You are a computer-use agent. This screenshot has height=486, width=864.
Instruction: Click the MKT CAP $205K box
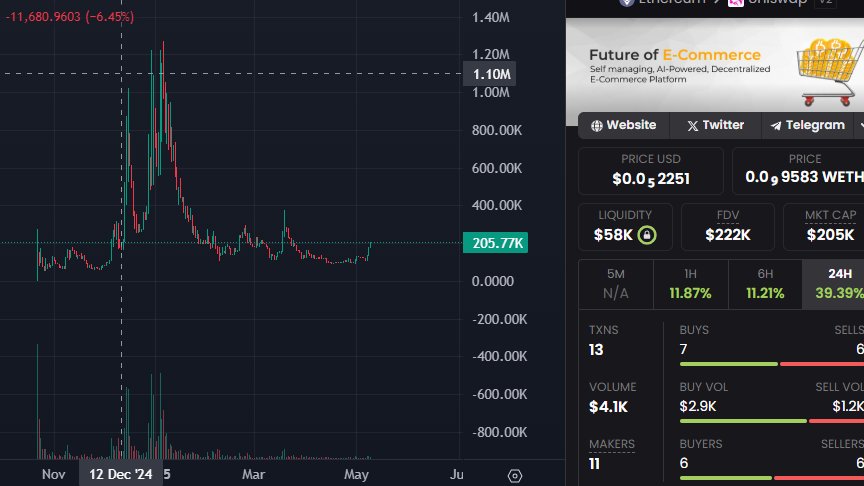(x=824, y=227)
